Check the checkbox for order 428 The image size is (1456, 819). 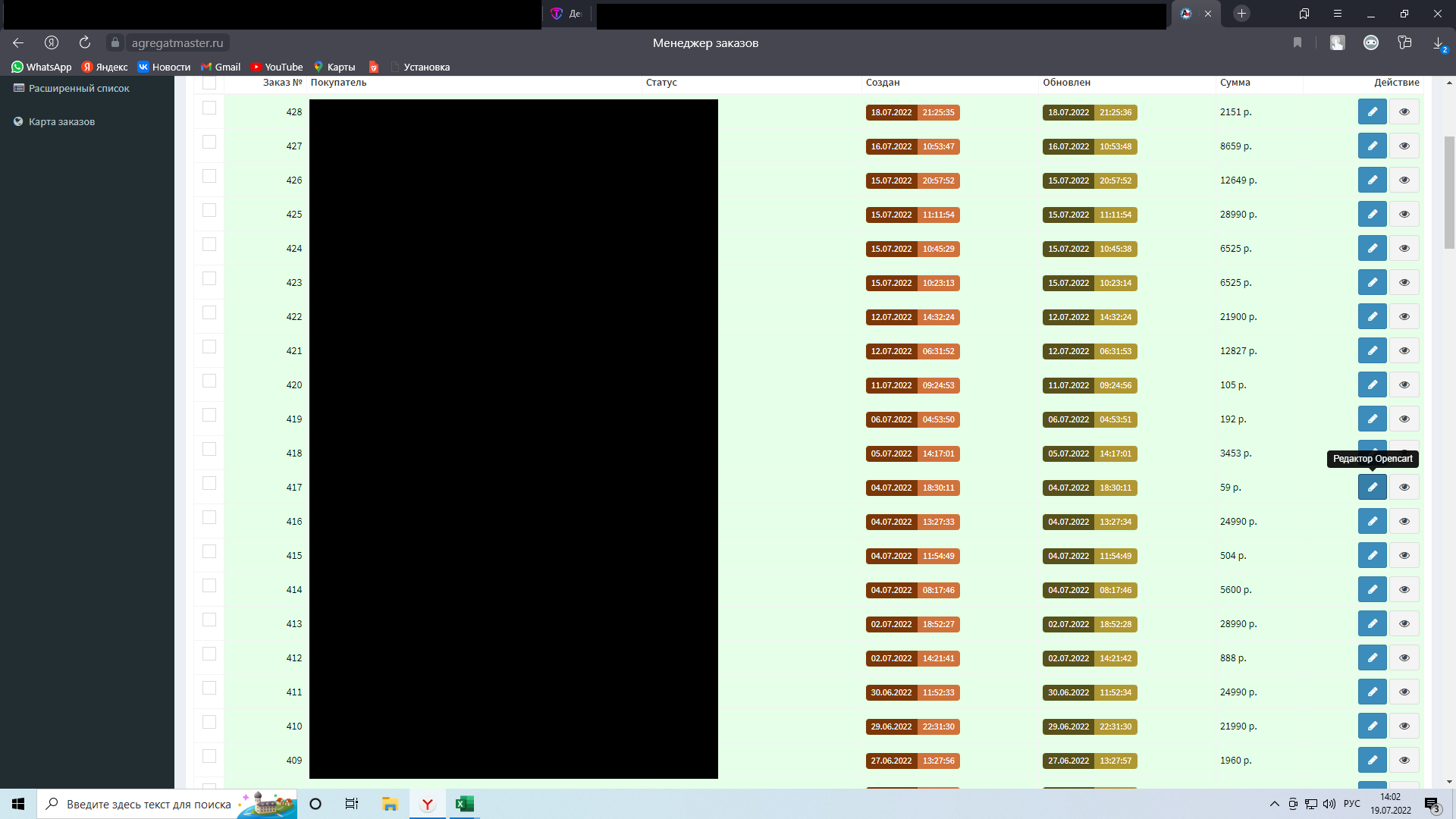[209, 108]
